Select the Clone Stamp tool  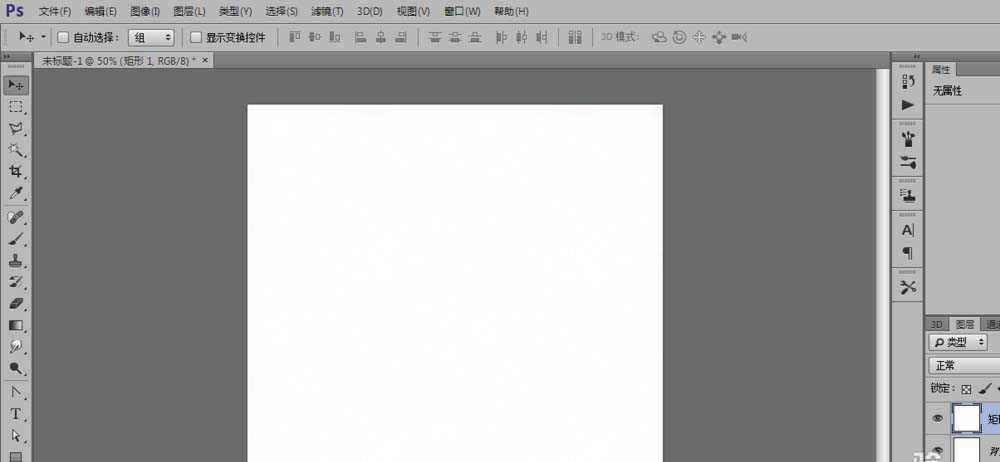(16, 260)
